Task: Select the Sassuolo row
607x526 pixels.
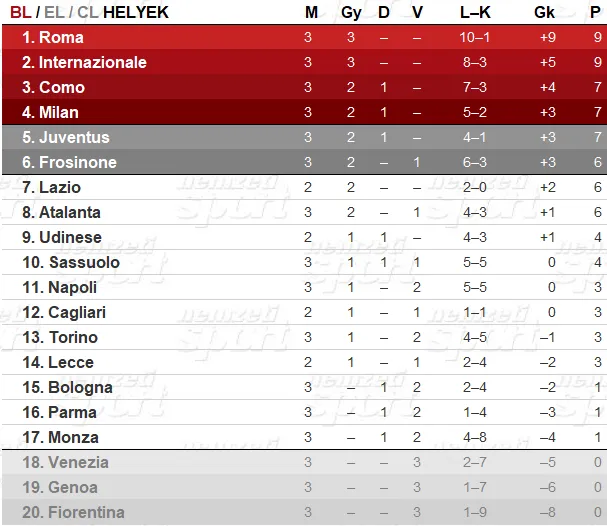Action: (304, 262)
